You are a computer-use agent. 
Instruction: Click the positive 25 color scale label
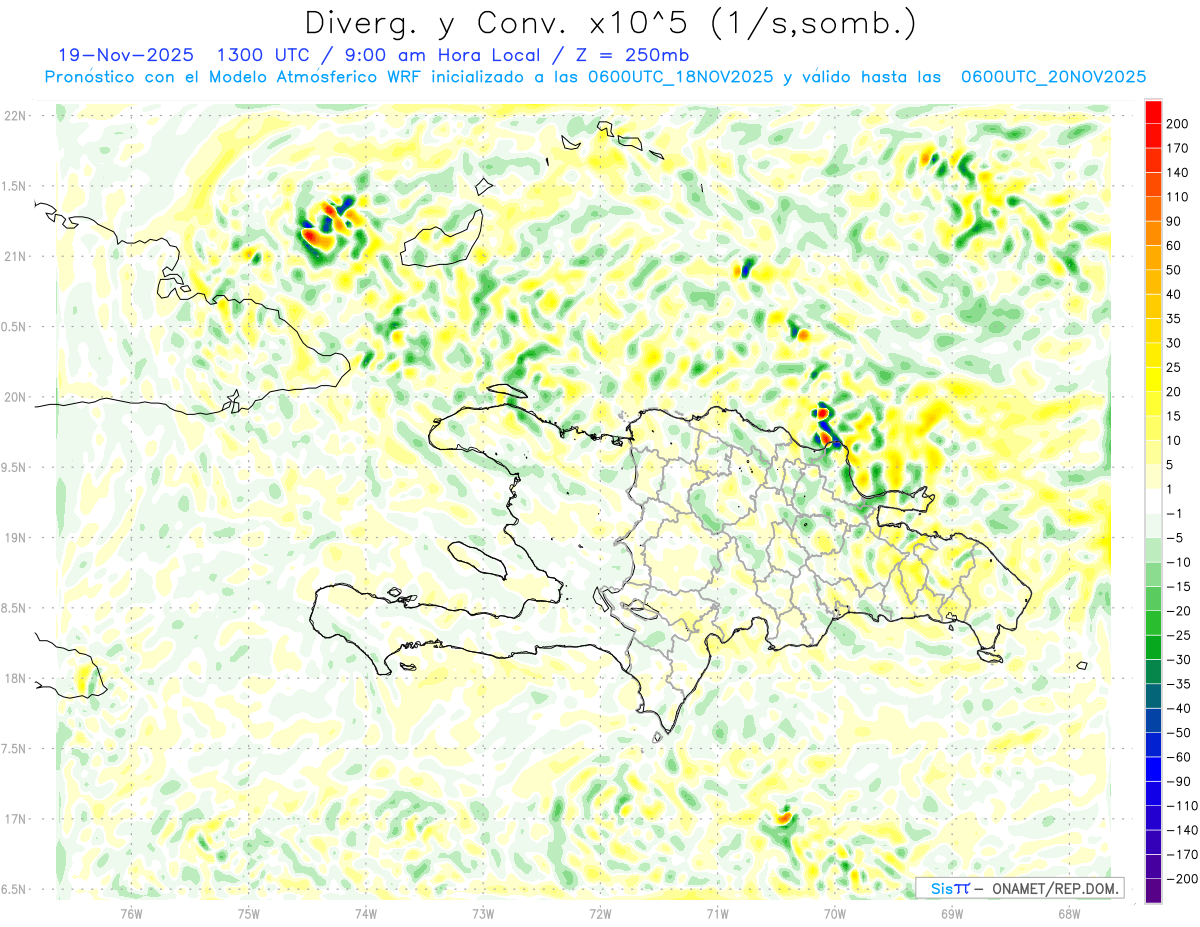click(x=1174, y=368)
